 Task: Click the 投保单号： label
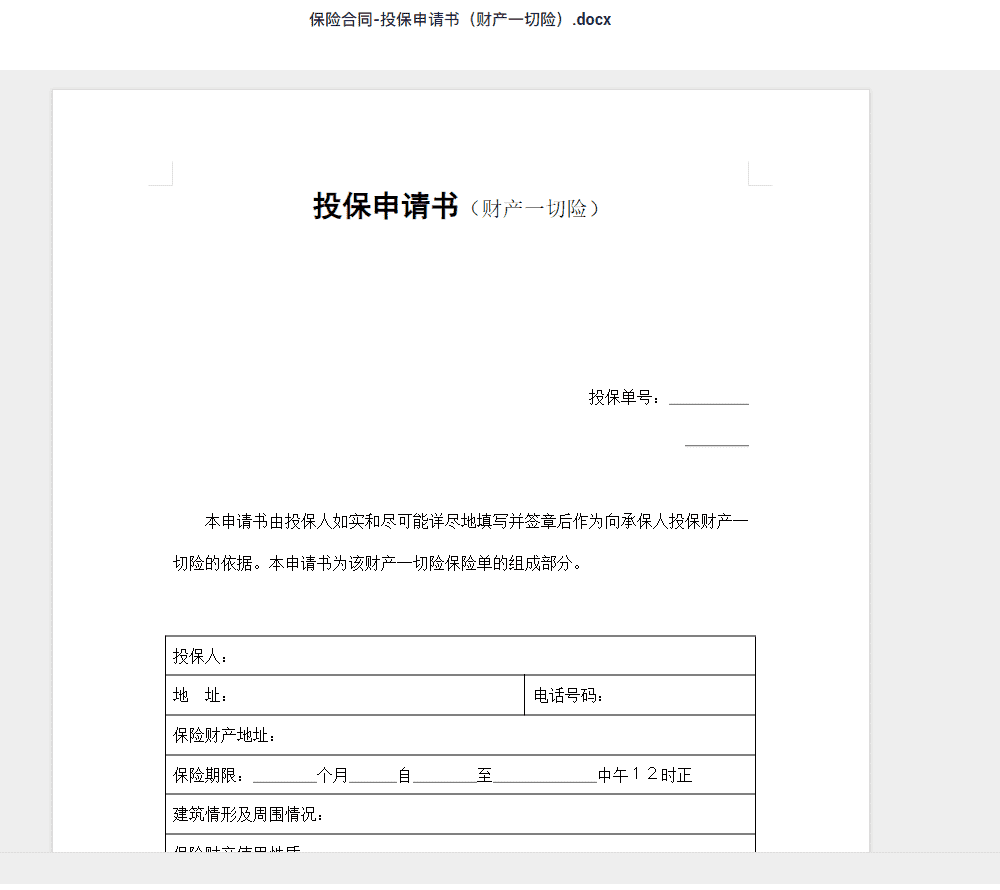click(x=624, y=397)
